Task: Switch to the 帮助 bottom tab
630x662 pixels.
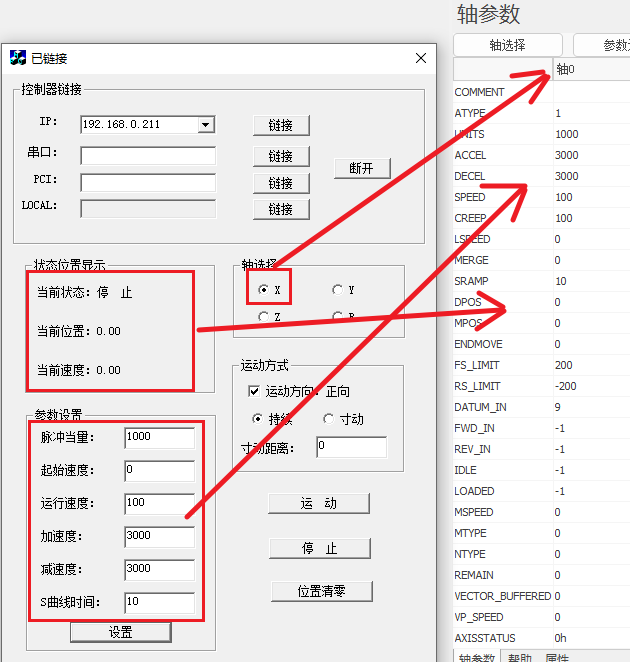Action: (x=519, y=657)
